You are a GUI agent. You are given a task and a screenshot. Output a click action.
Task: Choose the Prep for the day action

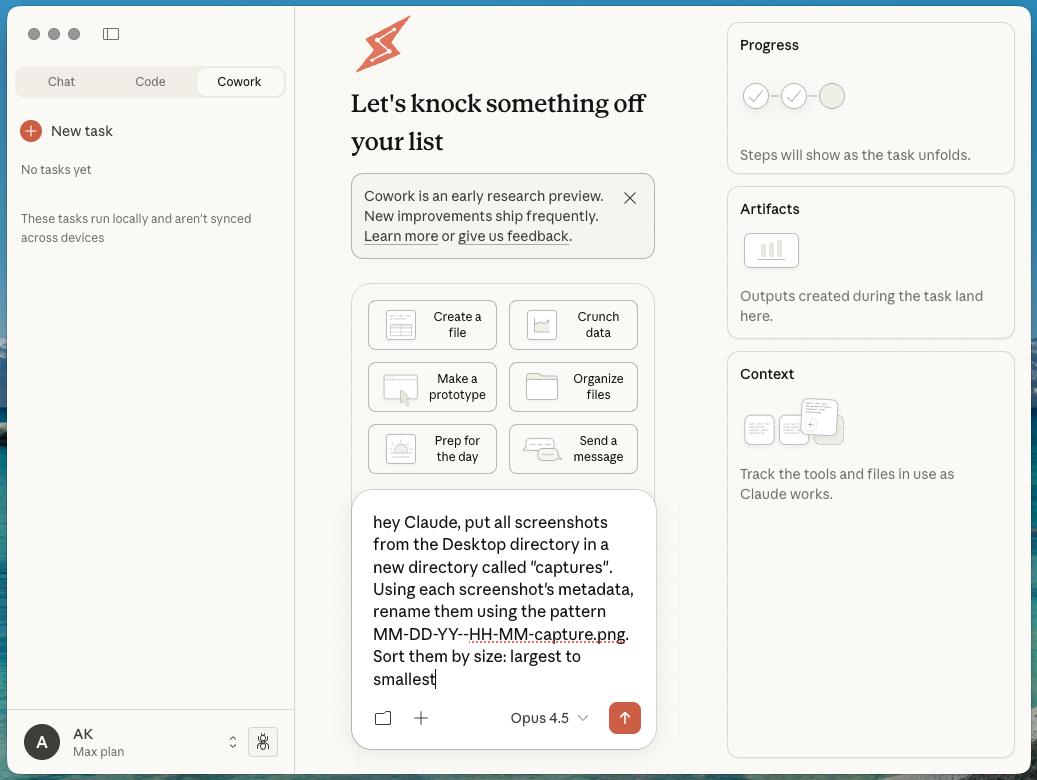(x=431, y=449)
